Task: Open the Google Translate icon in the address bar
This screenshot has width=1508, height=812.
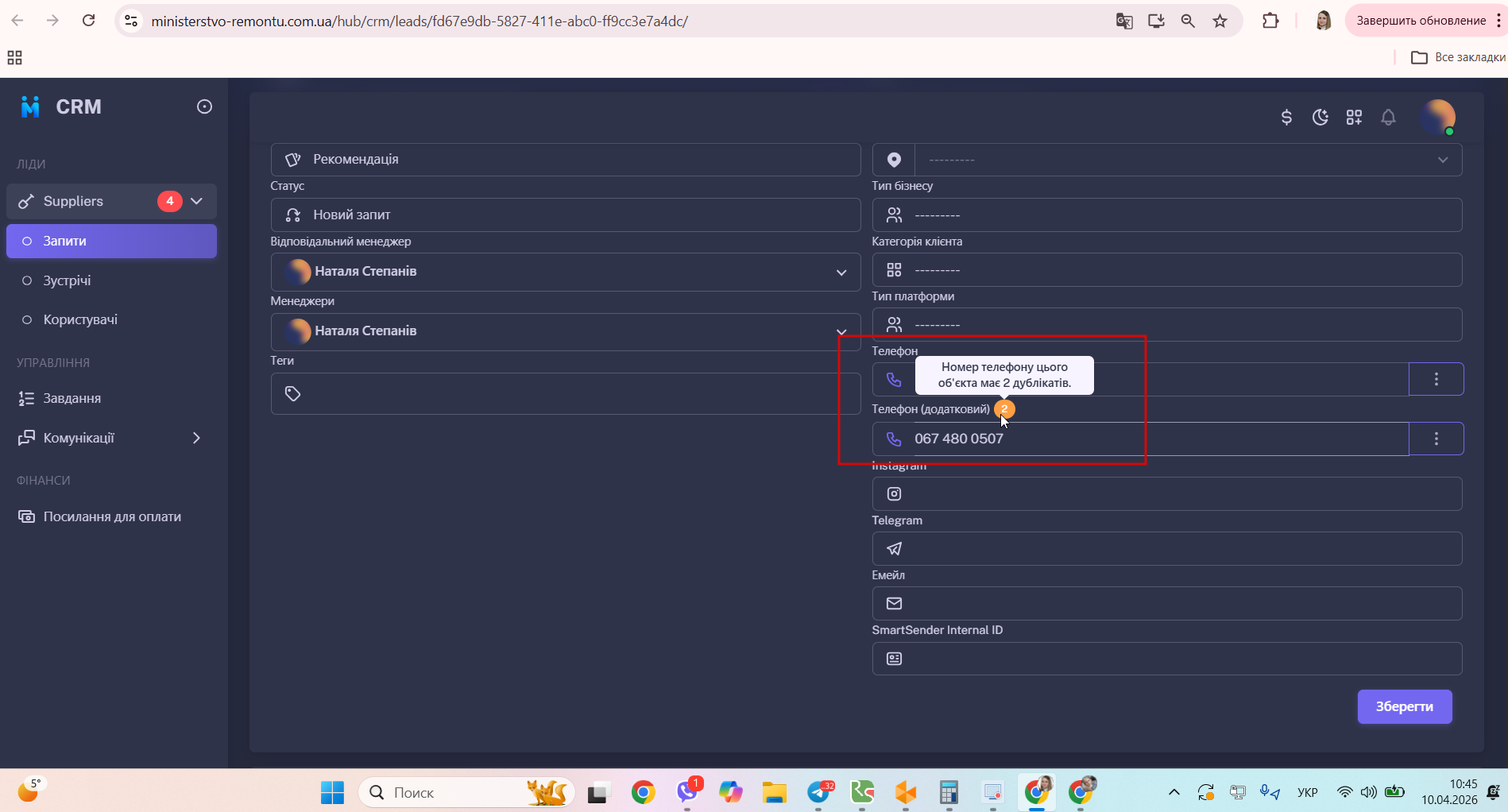Action: tap(1124, 21)
